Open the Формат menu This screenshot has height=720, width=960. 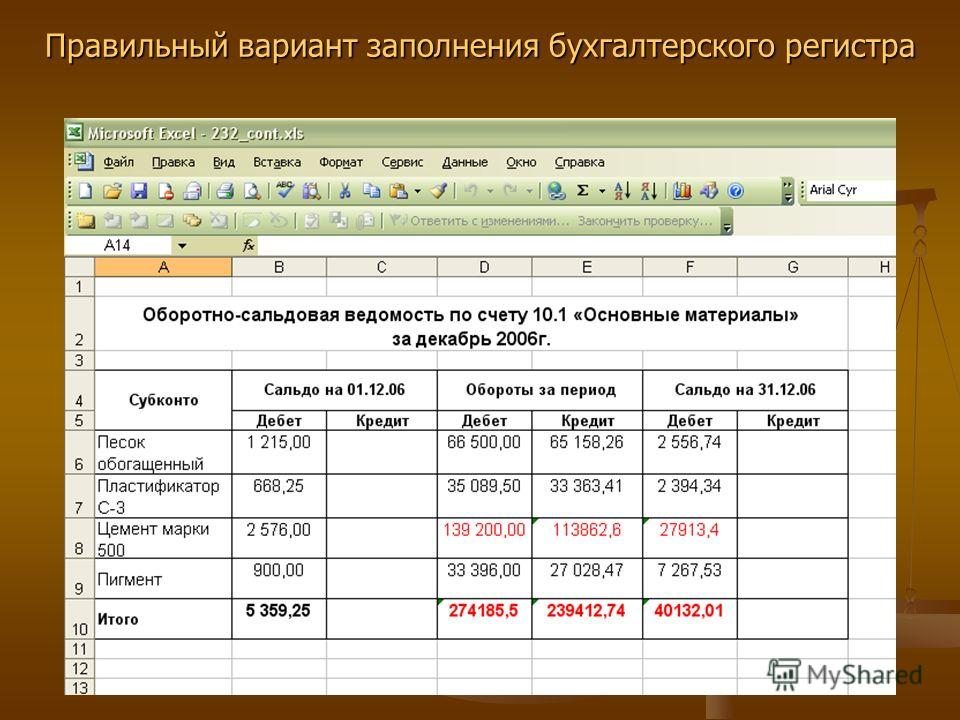tap(341, 162)
